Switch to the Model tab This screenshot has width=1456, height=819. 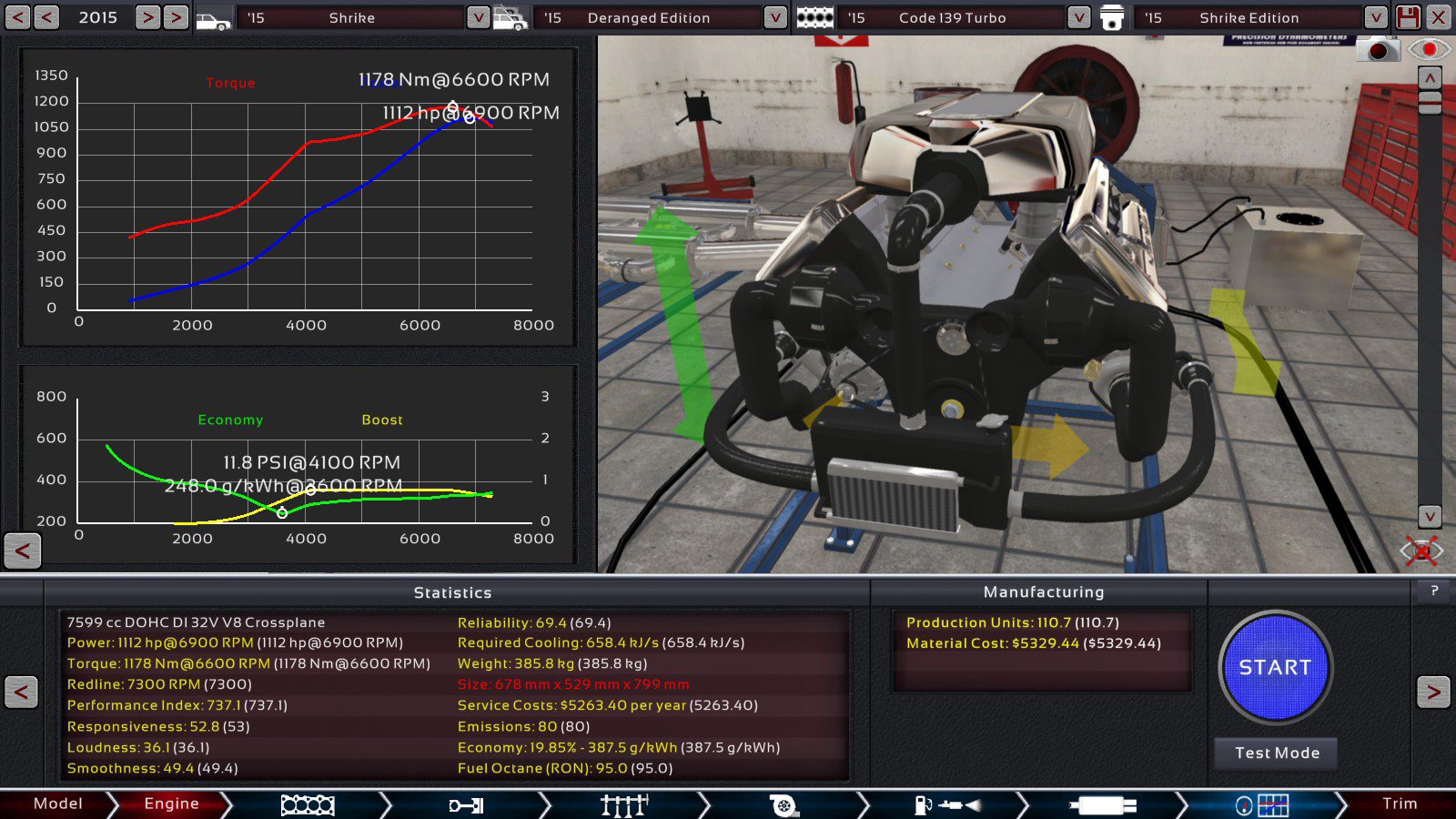(57, 804)
